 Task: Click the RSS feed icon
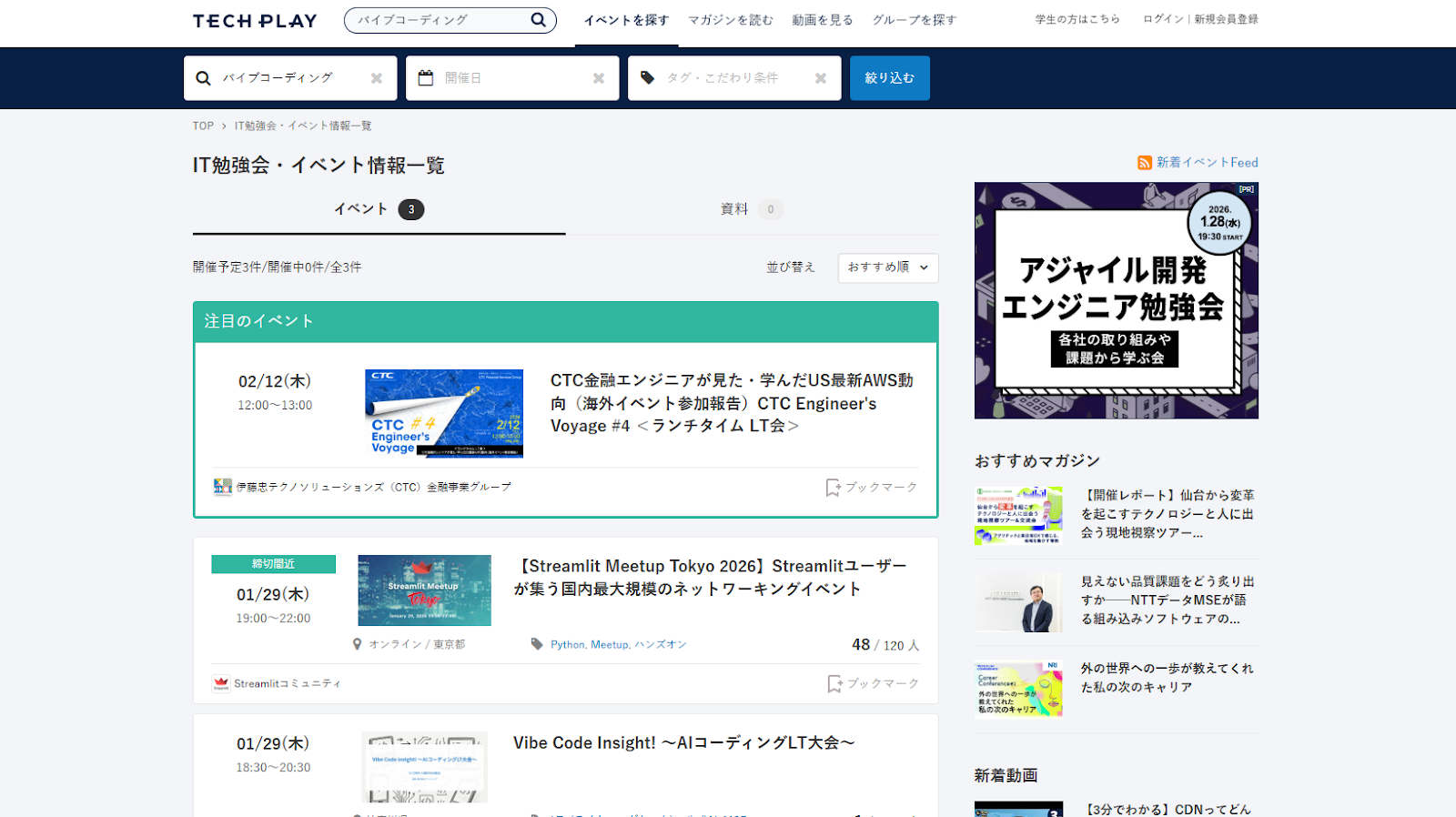(1145, 163)
